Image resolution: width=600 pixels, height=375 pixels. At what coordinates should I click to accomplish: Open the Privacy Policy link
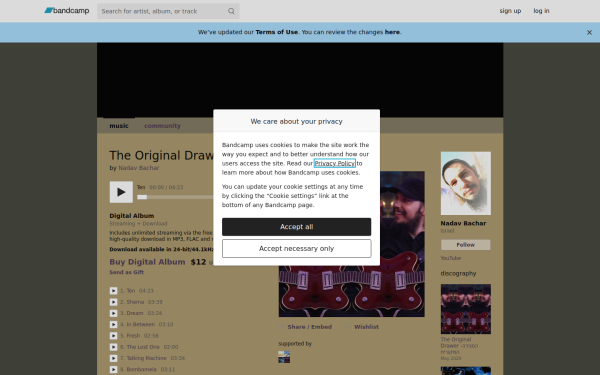[x=335, y=163]
